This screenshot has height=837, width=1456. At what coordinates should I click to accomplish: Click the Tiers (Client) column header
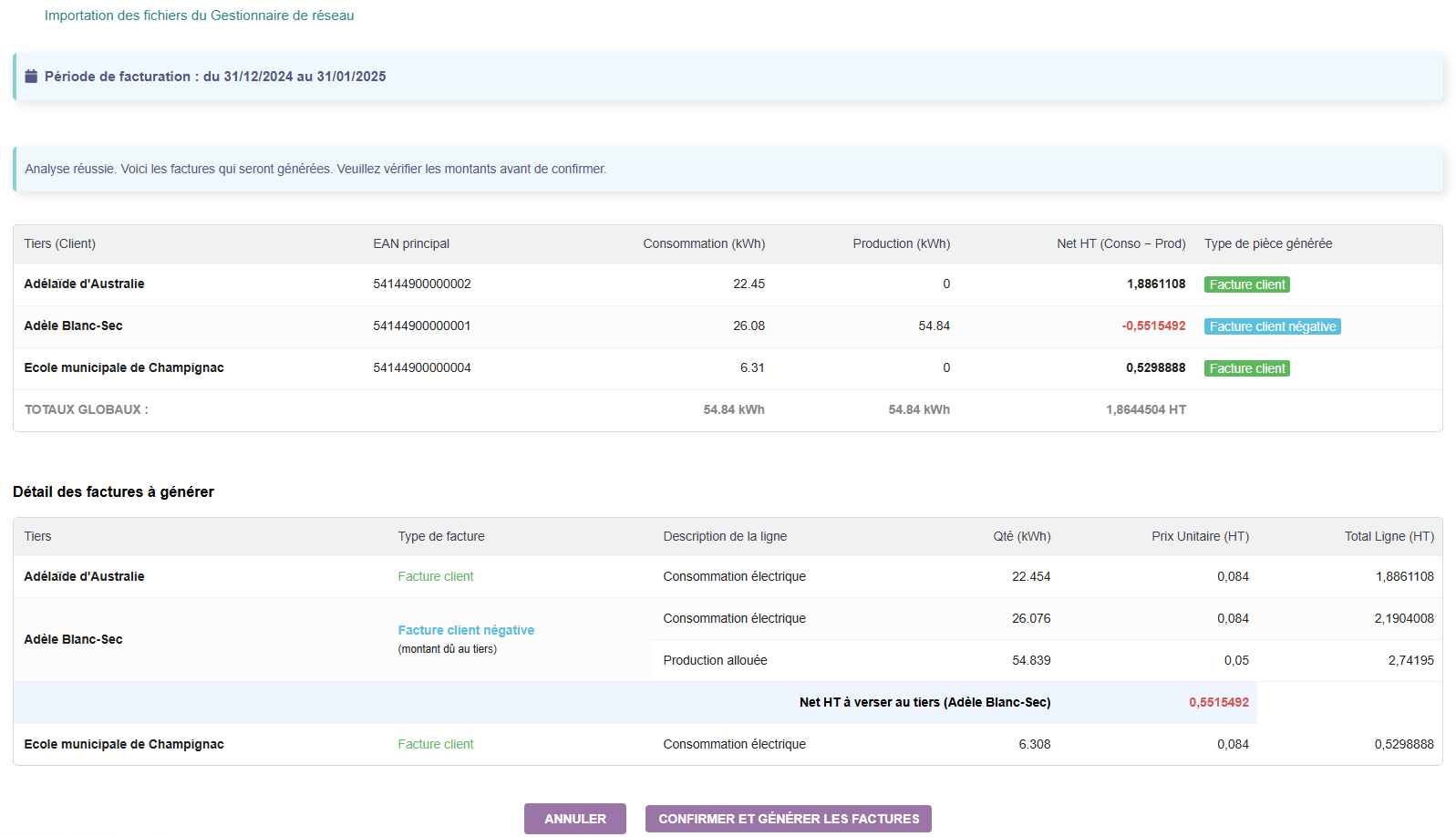coord(60,243)
